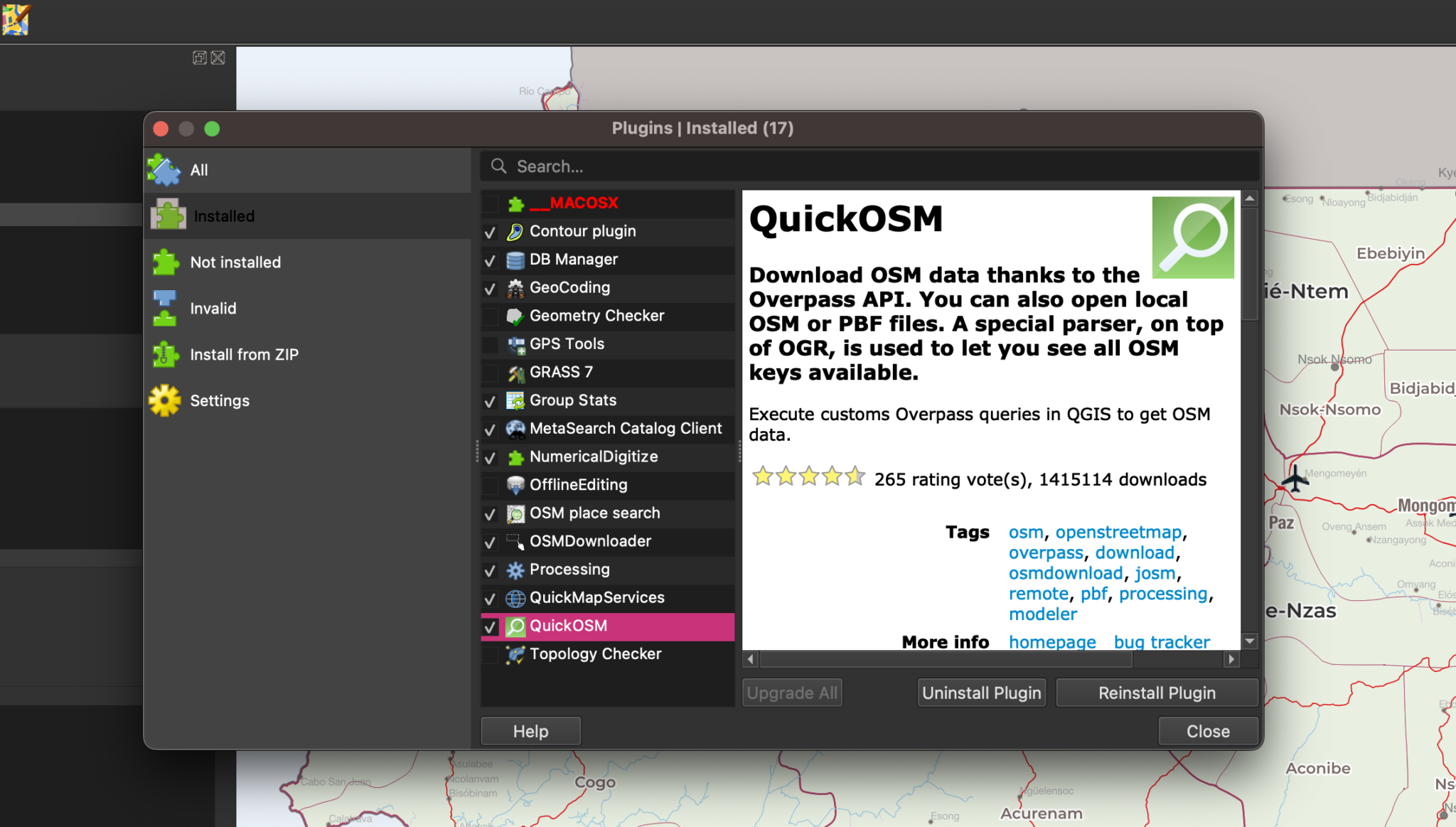Click the Uninstall Plugin button
The width and height of the screenshot is (1456, 827).
pos(981,692)
